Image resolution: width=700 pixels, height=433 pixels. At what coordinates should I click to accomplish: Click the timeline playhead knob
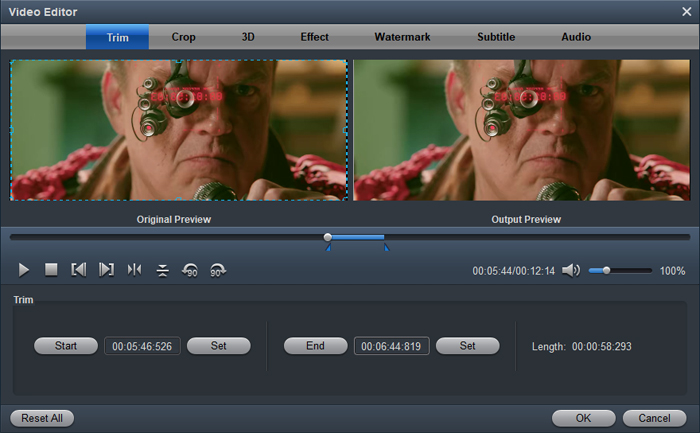coord(328,237)
